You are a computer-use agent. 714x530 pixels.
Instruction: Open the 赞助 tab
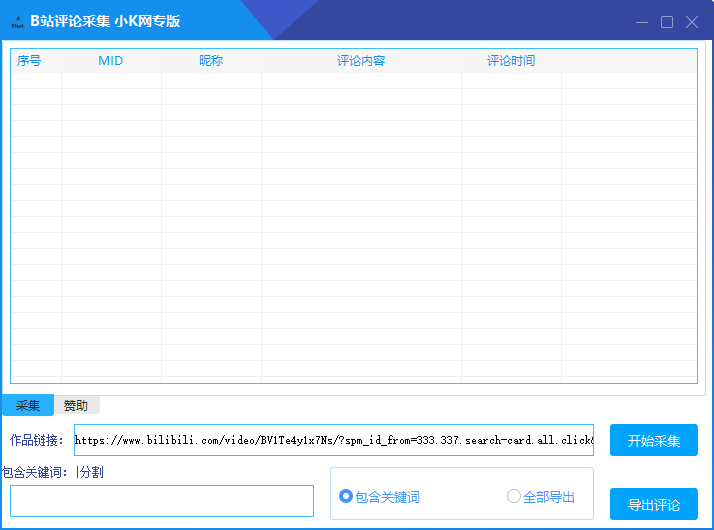pos(76,406)
